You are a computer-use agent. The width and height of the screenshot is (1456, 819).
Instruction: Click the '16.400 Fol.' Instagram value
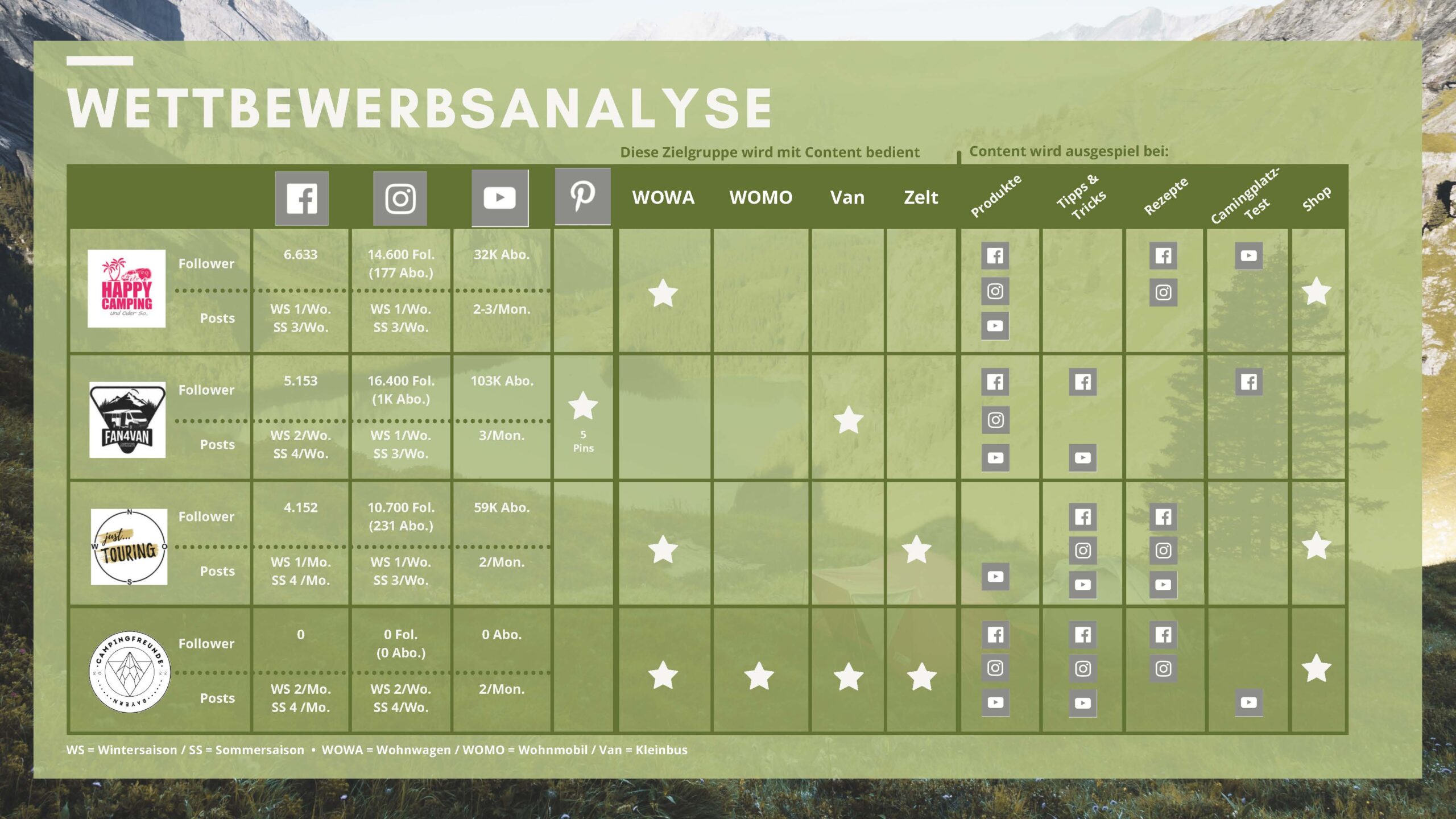pyautogui.click(x=401, y=381)
